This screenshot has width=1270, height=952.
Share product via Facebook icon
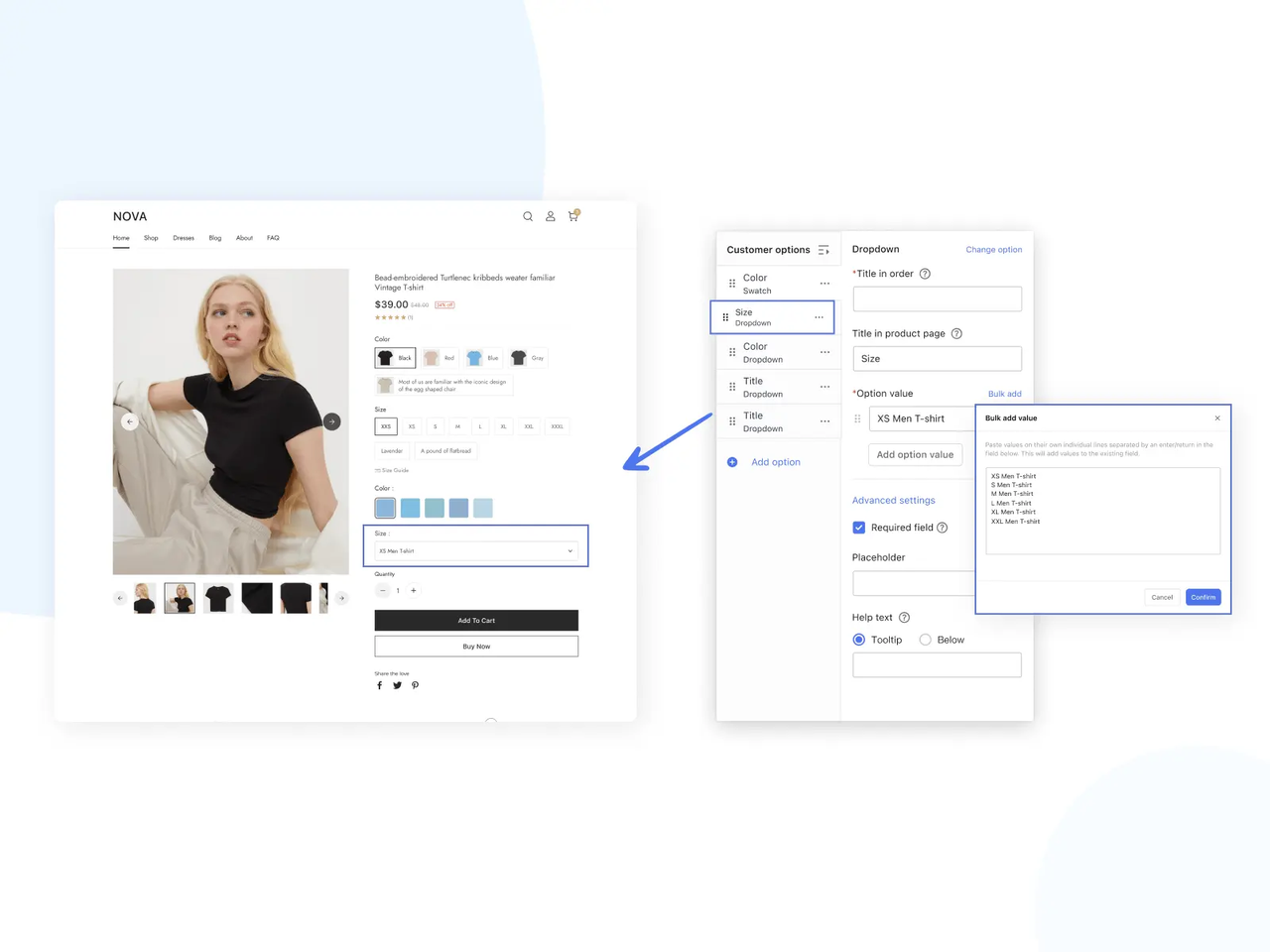tap(379, 685)
